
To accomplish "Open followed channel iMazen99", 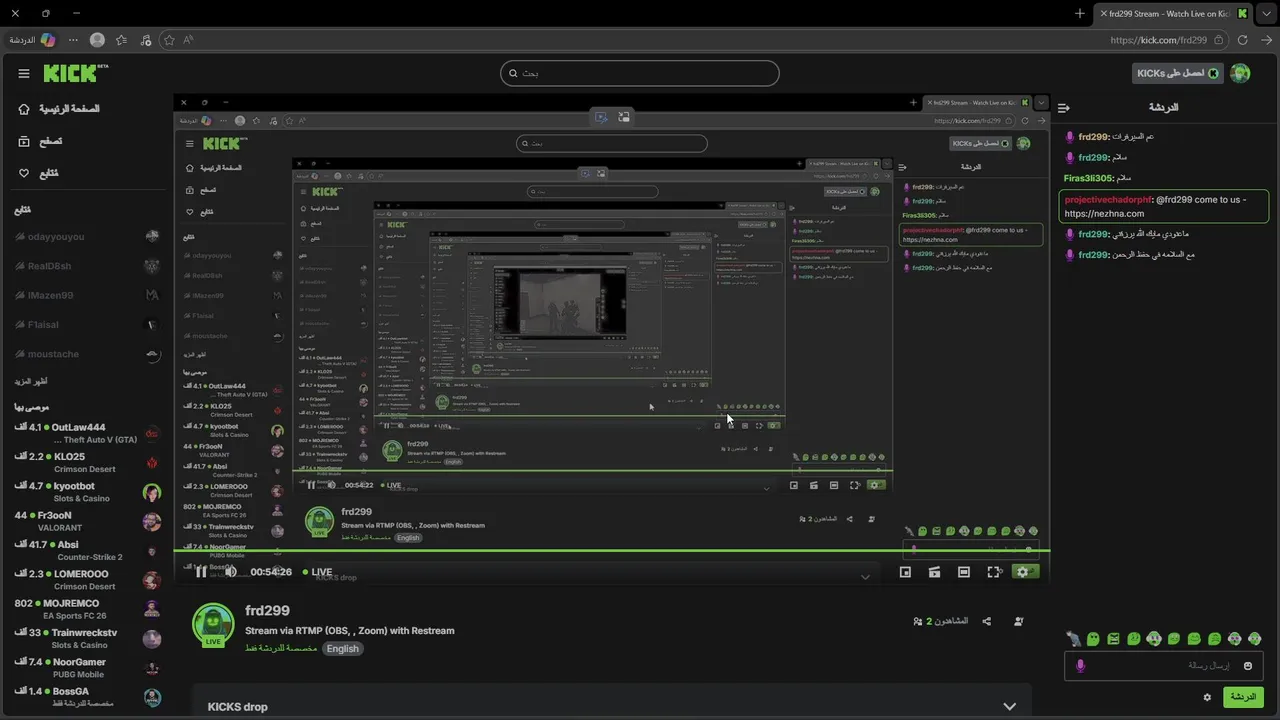I will 85,295.
